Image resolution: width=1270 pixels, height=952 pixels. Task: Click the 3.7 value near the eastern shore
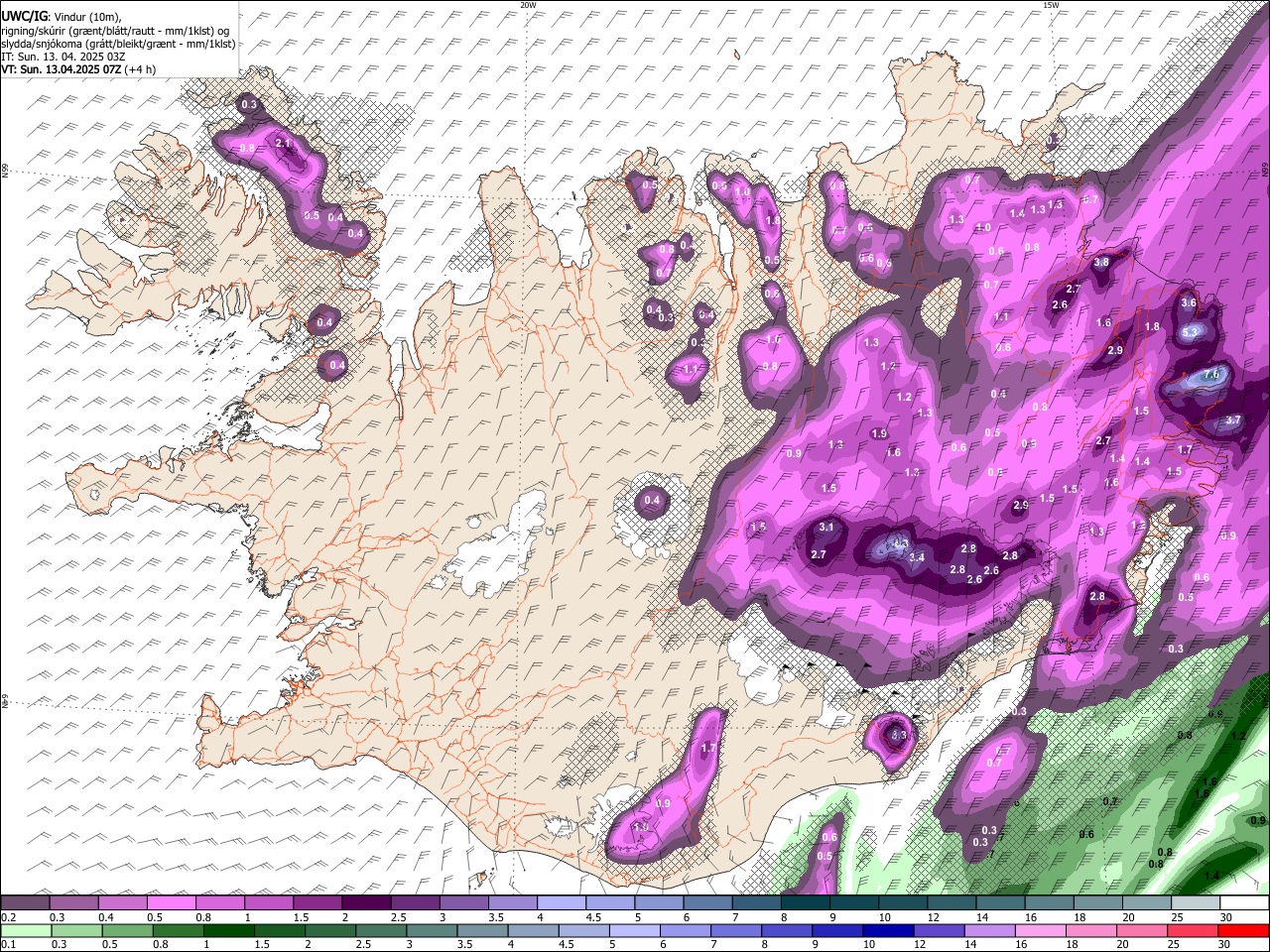click(1233, 420)
